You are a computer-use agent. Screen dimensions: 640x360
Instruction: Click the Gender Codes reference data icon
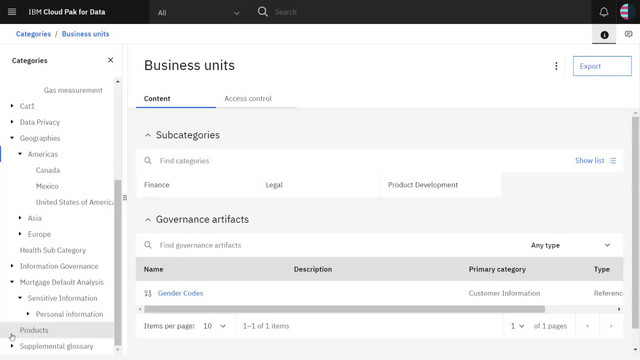[x=148, y=293]
